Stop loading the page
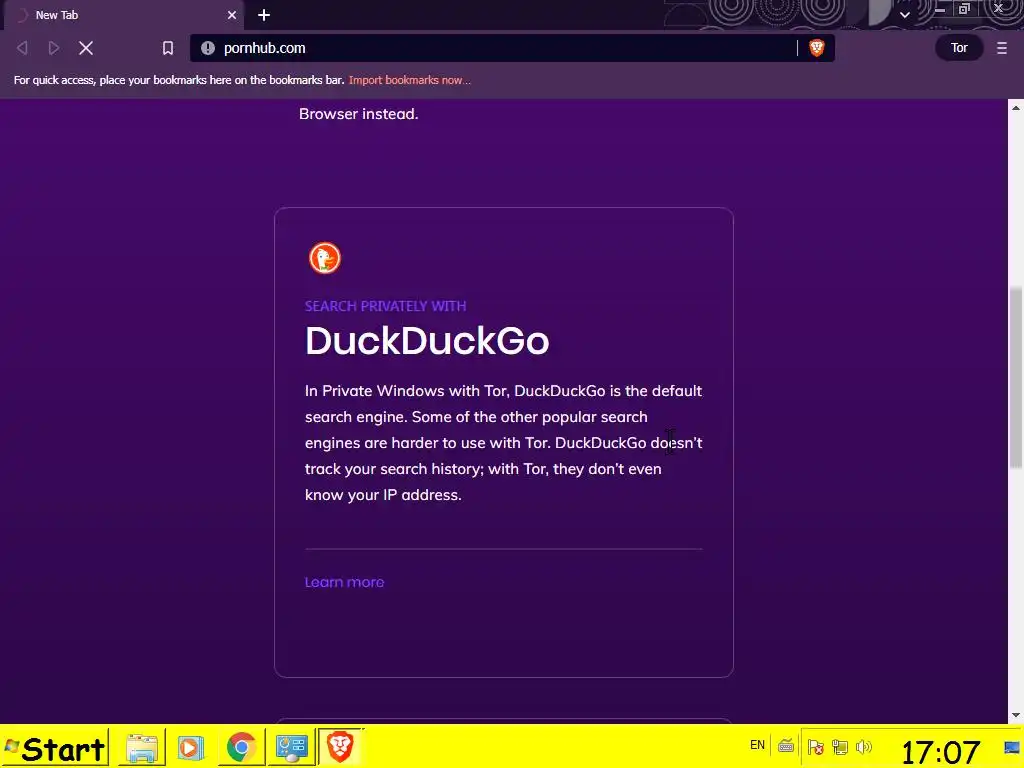The height and width of the screenshot is (768, 1024). click(86, 48)
